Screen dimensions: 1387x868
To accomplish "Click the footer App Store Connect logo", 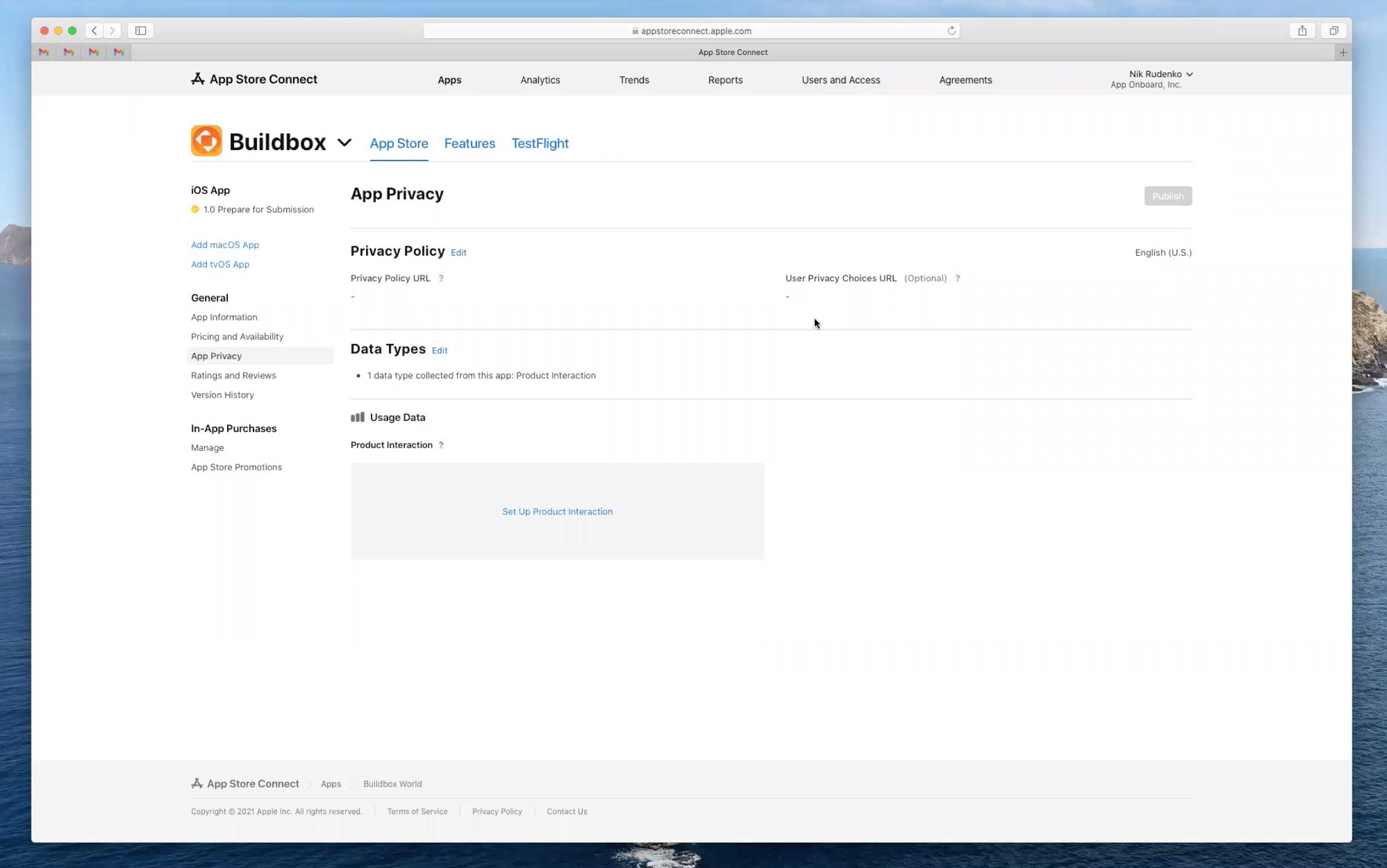I will coord(245,783).
